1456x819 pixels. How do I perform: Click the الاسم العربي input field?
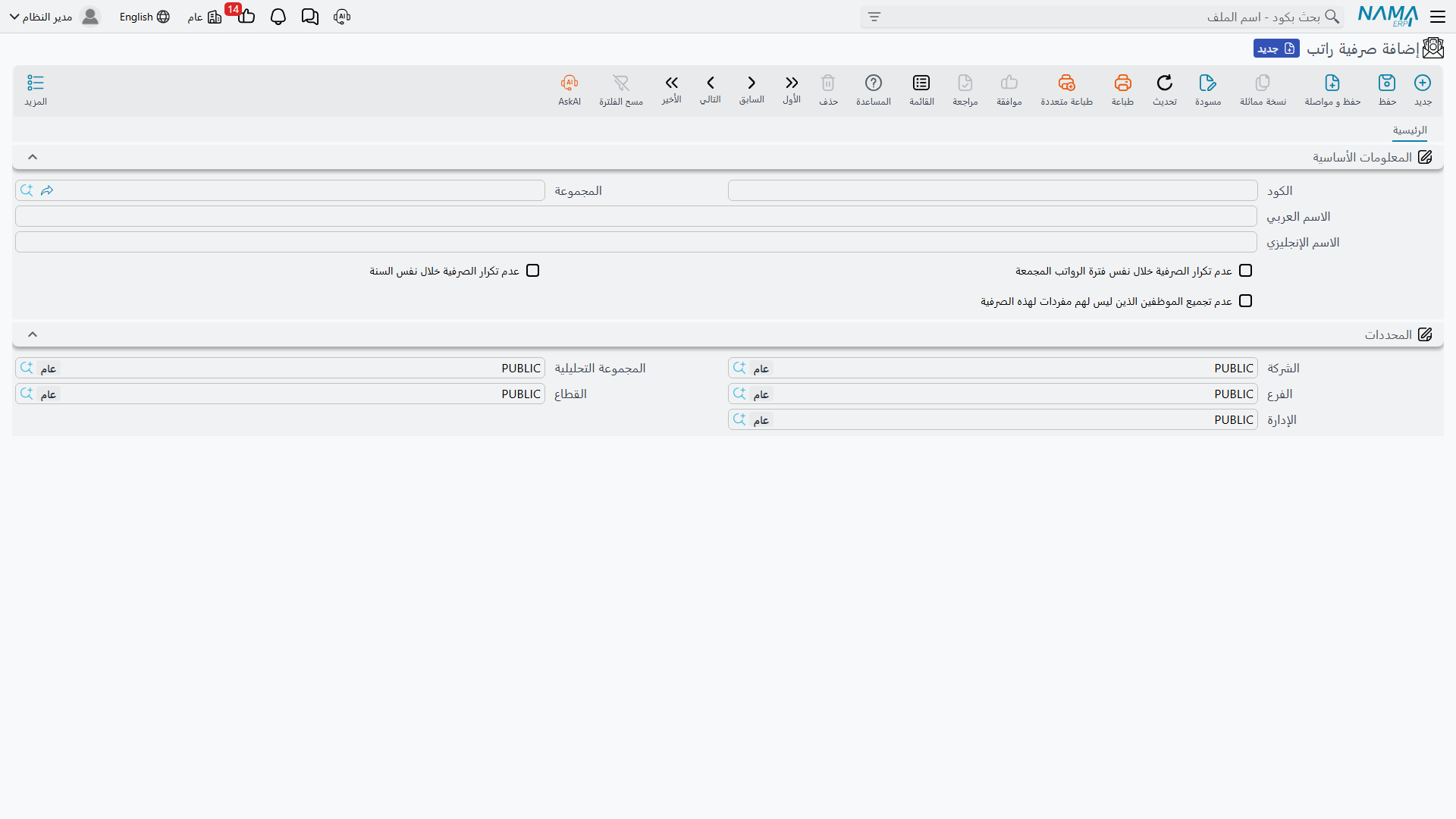point(636,216)
